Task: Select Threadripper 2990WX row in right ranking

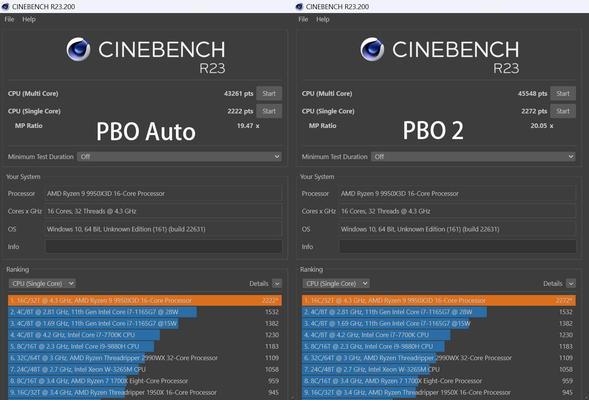Action: [x=439, y=358]
